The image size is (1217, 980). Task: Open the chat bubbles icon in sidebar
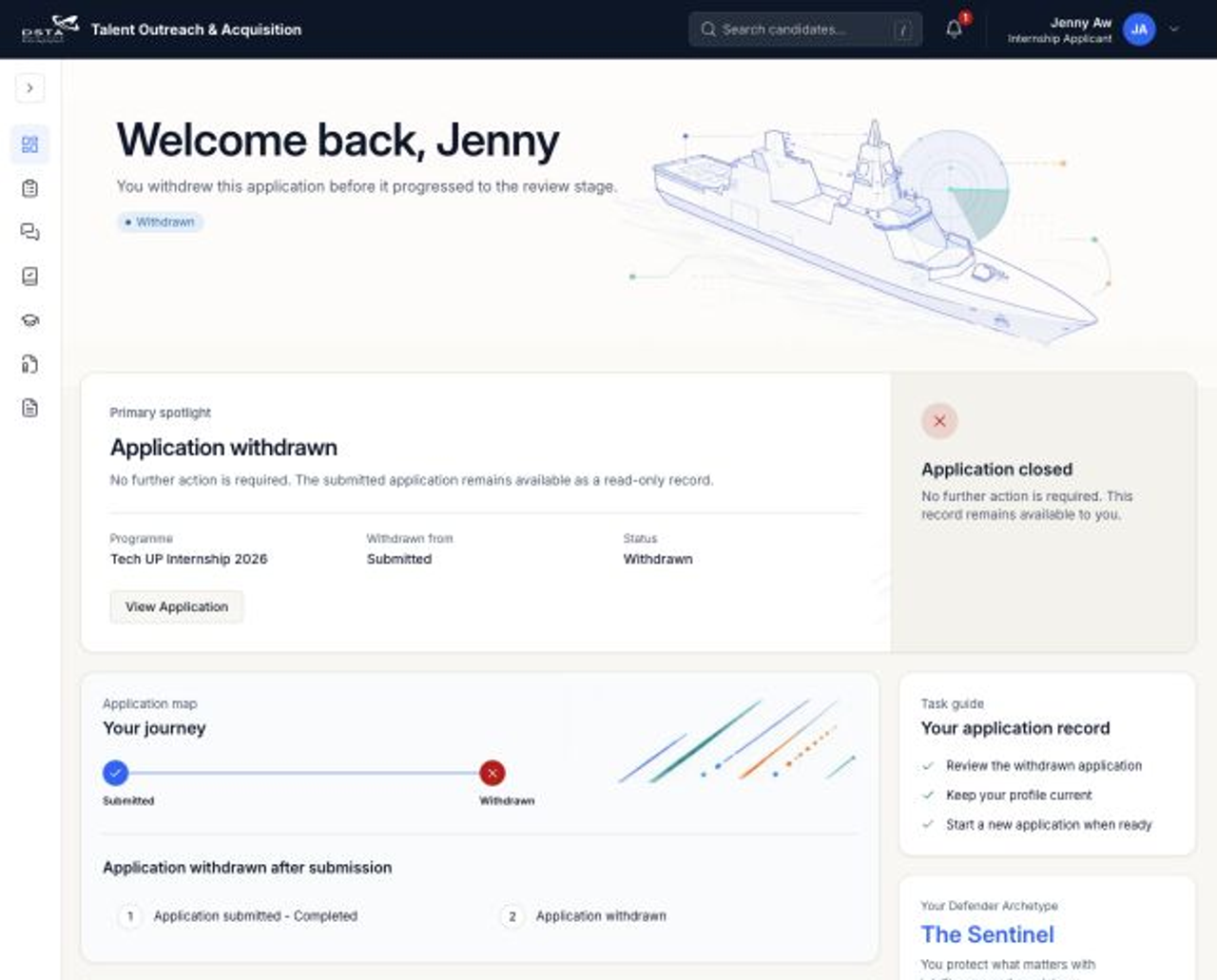point(30,232)
